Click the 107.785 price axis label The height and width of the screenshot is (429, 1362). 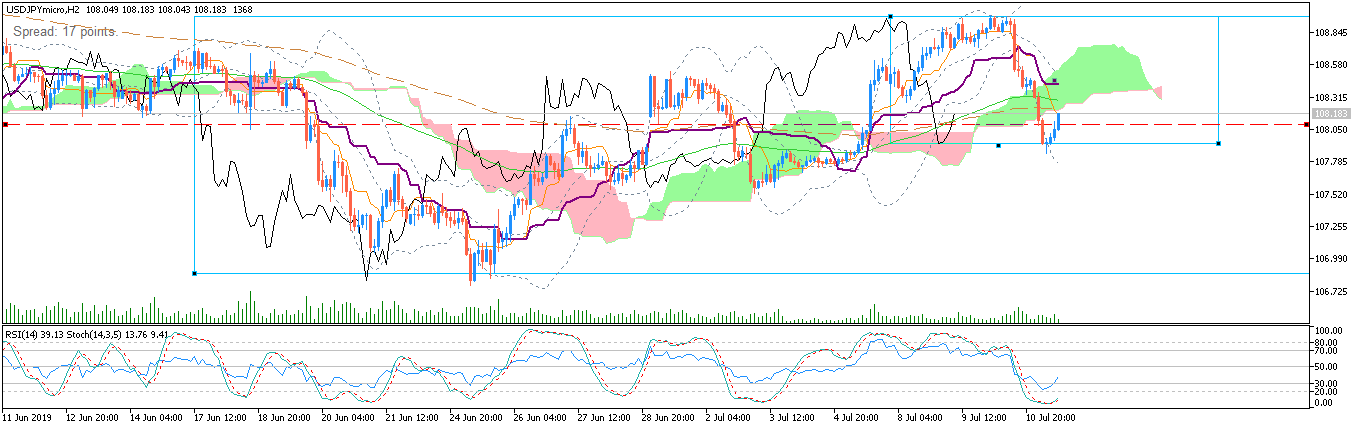pyautogui.click(x=1331, y=162)
